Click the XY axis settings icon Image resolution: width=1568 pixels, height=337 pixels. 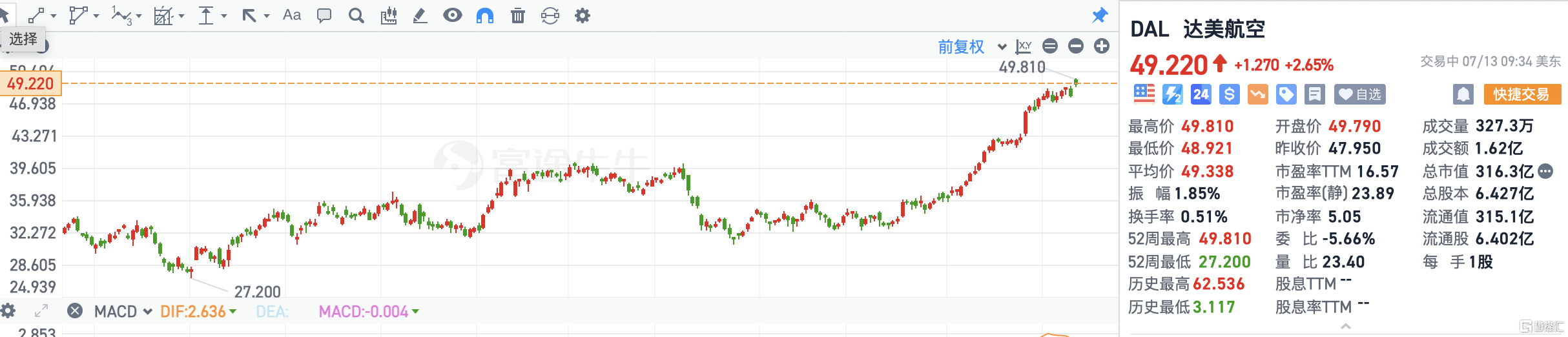point(1024,46)
